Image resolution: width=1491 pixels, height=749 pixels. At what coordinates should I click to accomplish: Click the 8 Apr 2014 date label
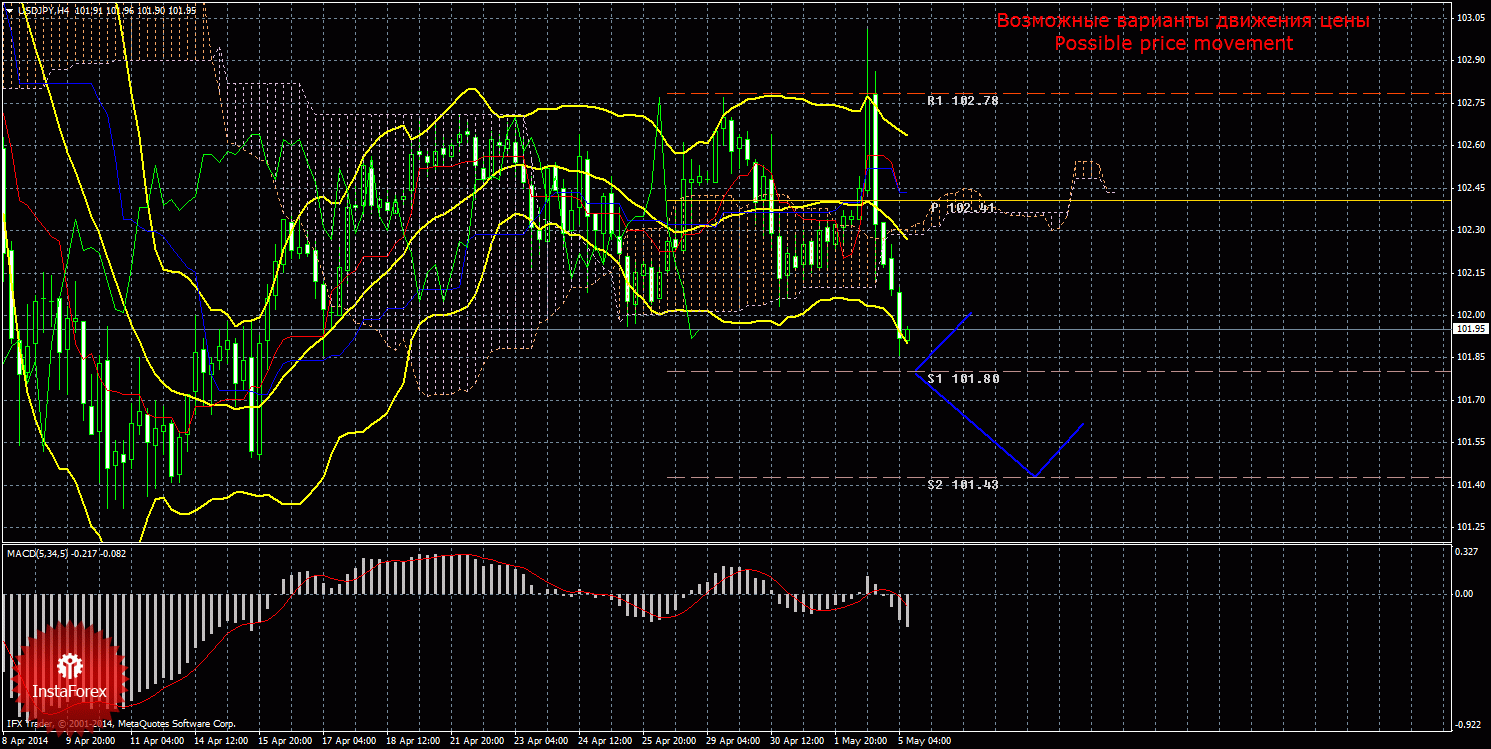tap(25, 741)
